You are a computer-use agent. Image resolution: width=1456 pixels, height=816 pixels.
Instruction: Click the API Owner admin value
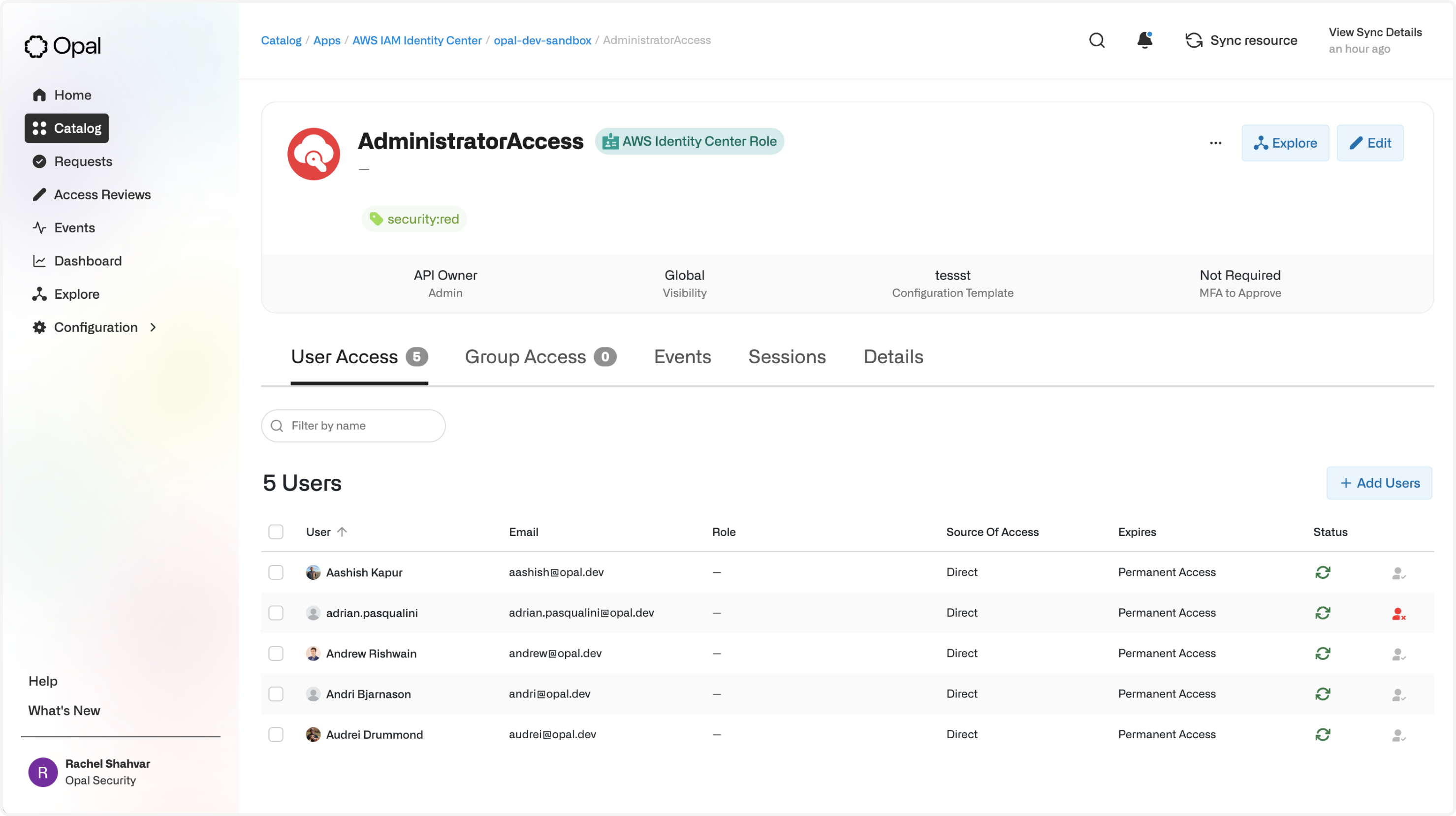click(445, 275)
